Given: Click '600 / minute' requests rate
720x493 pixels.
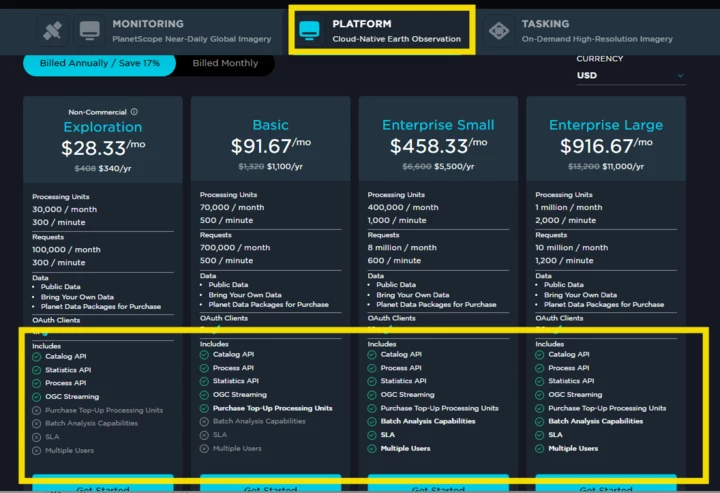Looking at the screenshot, I should pyautogui.click(x=394, y=261).
